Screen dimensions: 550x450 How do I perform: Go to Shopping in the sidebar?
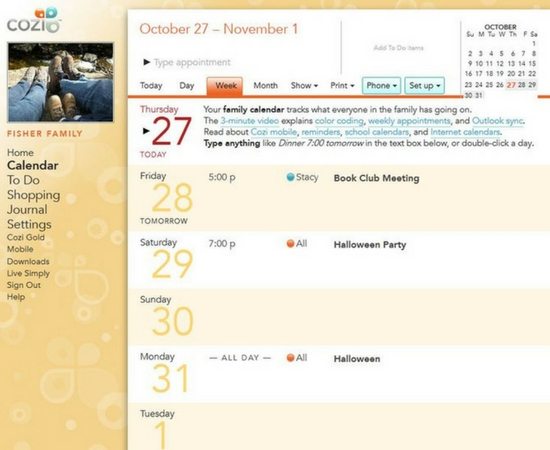(x=34, y=195)
